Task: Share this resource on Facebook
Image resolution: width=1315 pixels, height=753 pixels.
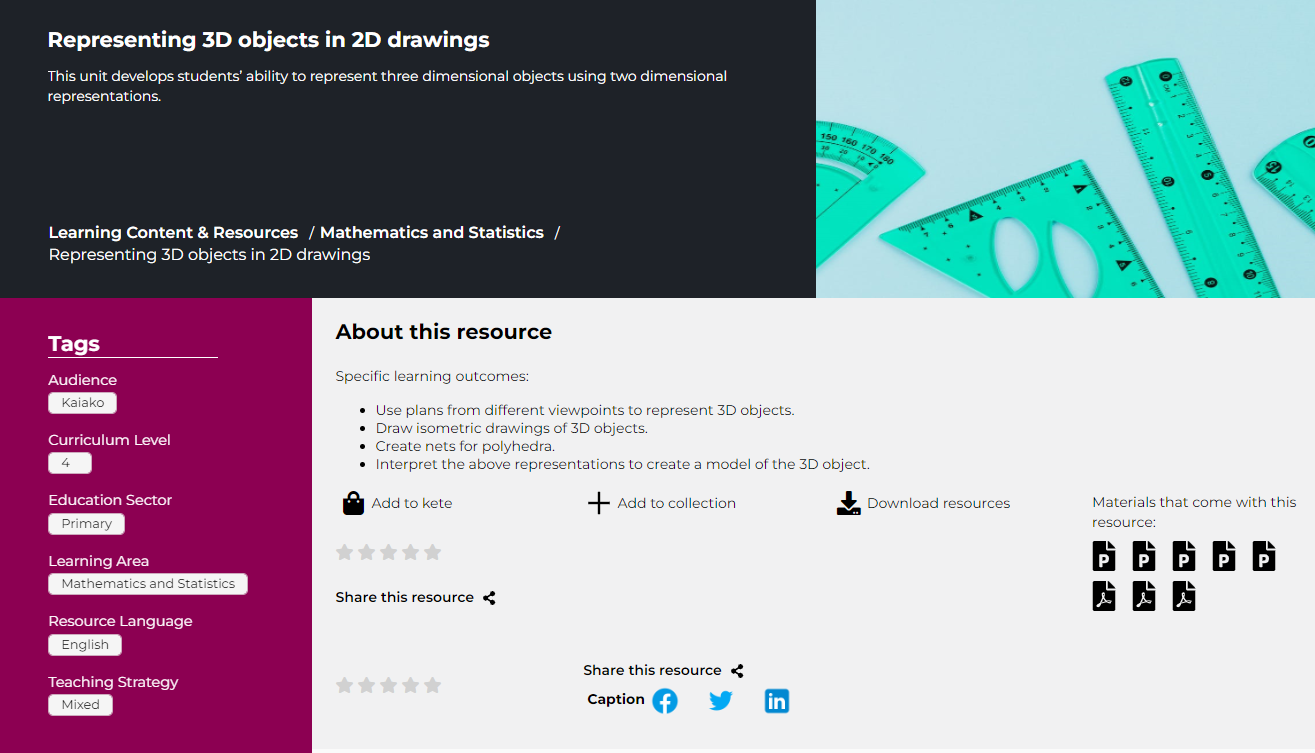Action: coord(665,701)
